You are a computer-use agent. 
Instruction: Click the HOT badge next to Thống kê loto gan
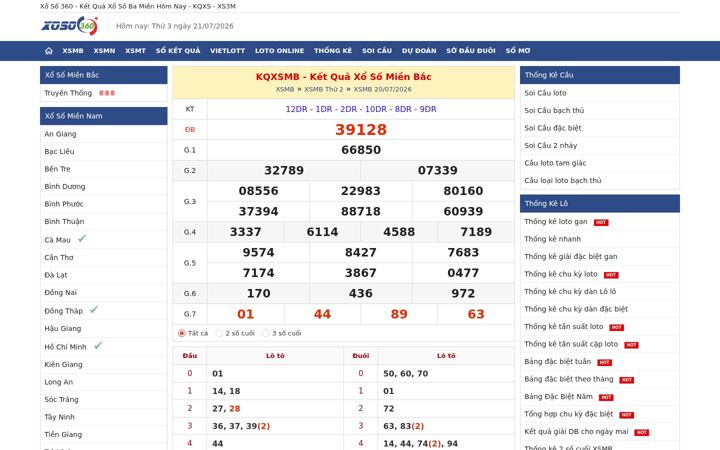coord(601,222)
